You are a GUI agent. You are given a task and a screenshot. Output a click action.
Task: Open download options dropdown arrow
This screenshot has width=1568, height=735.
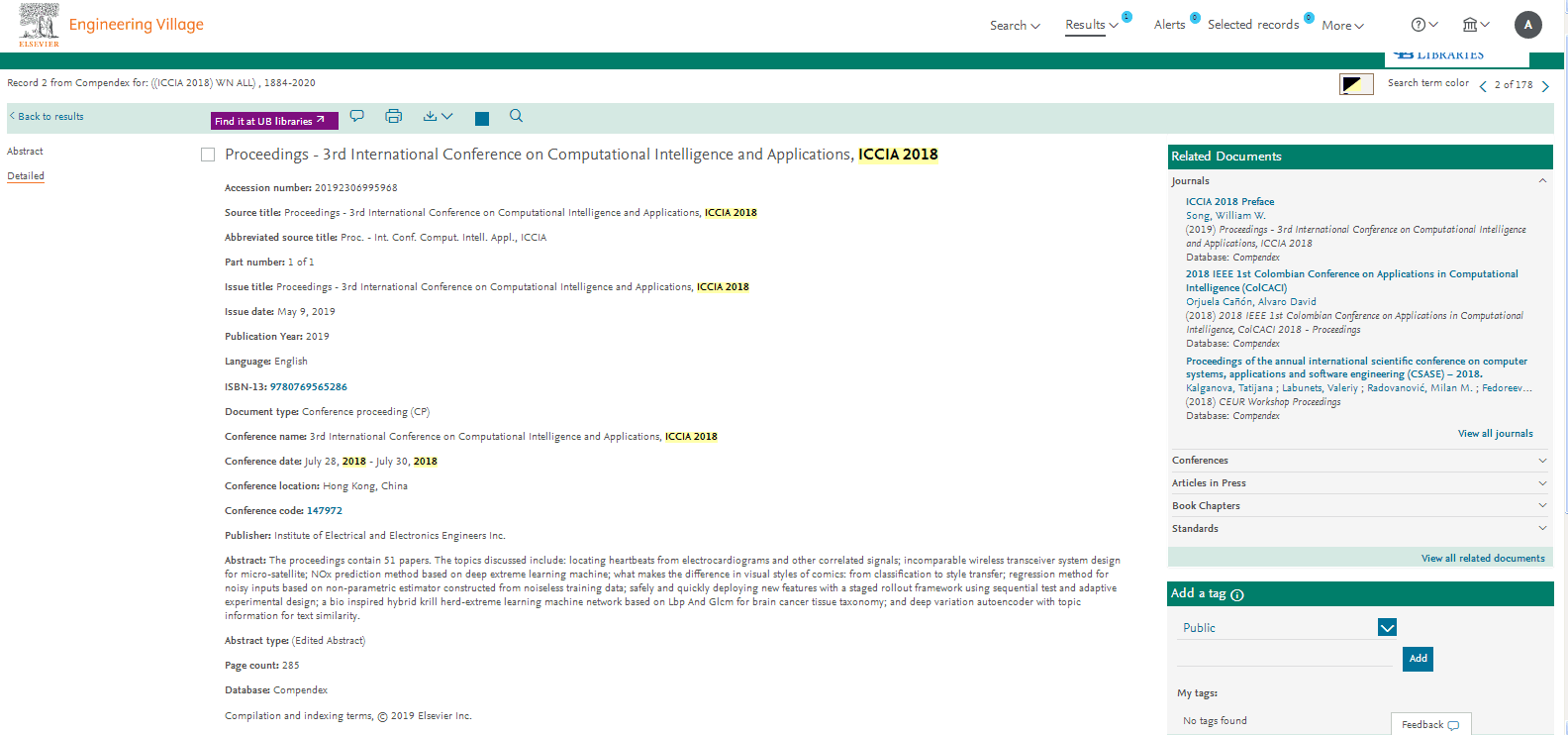(x=447, y=116)
